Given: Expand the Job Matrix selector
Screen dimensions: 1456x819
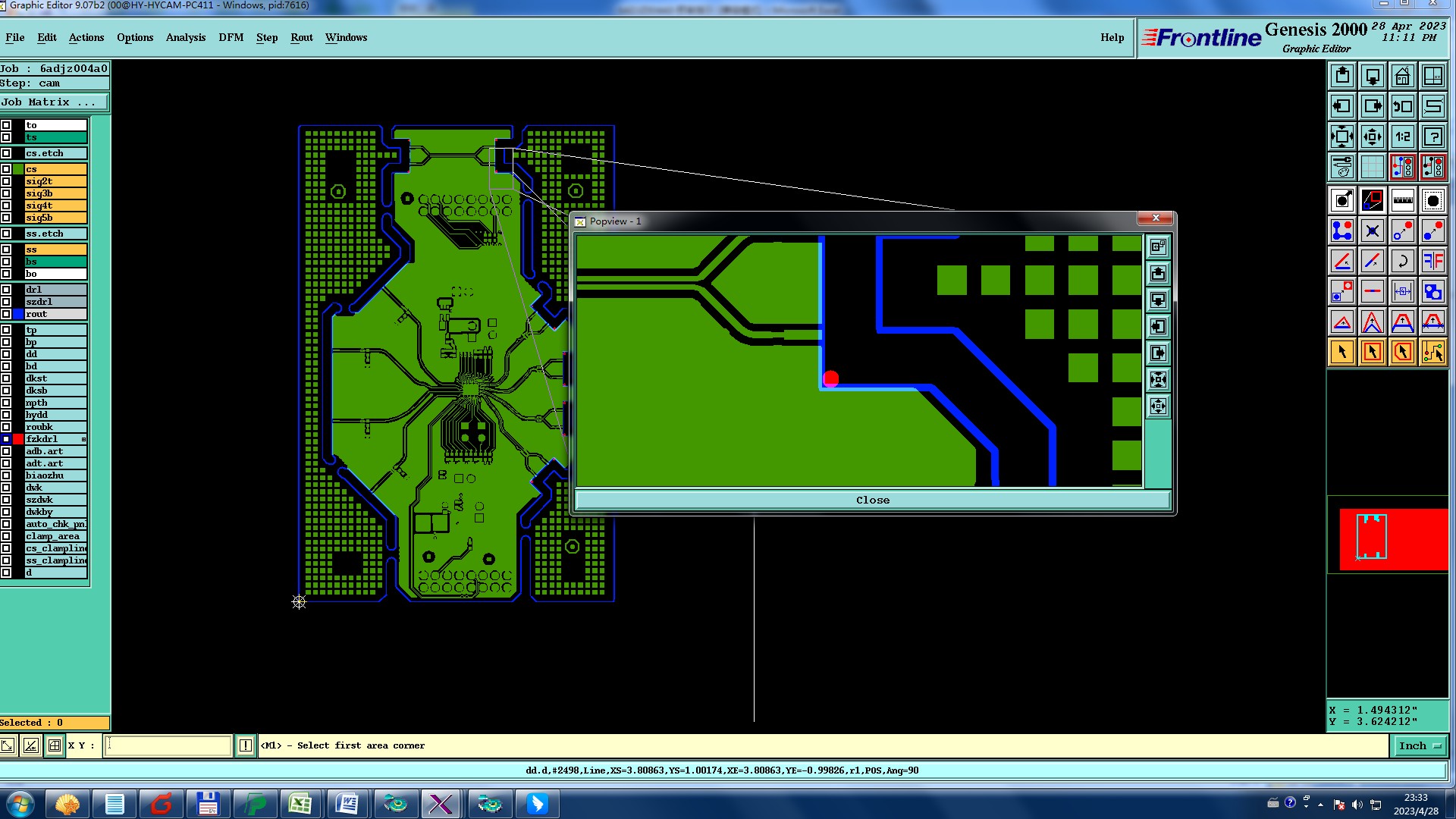Looking at the screenshot, I should 53,102.
